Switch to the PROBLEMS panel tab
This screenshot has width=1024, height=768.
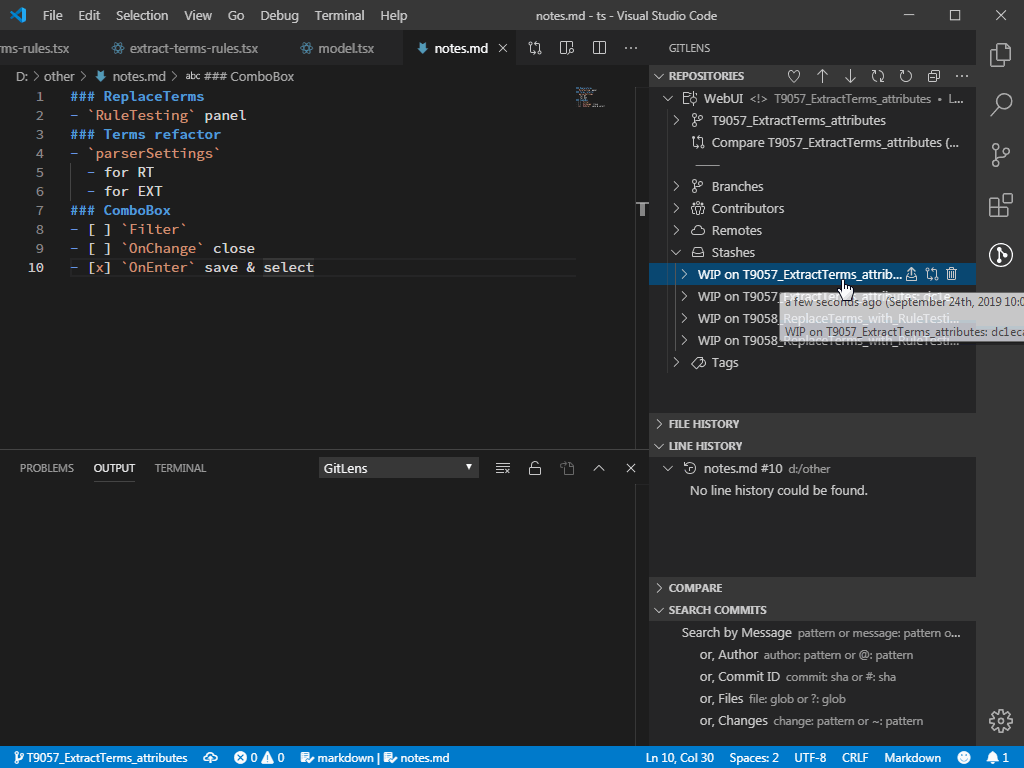(x=46, y=468)
